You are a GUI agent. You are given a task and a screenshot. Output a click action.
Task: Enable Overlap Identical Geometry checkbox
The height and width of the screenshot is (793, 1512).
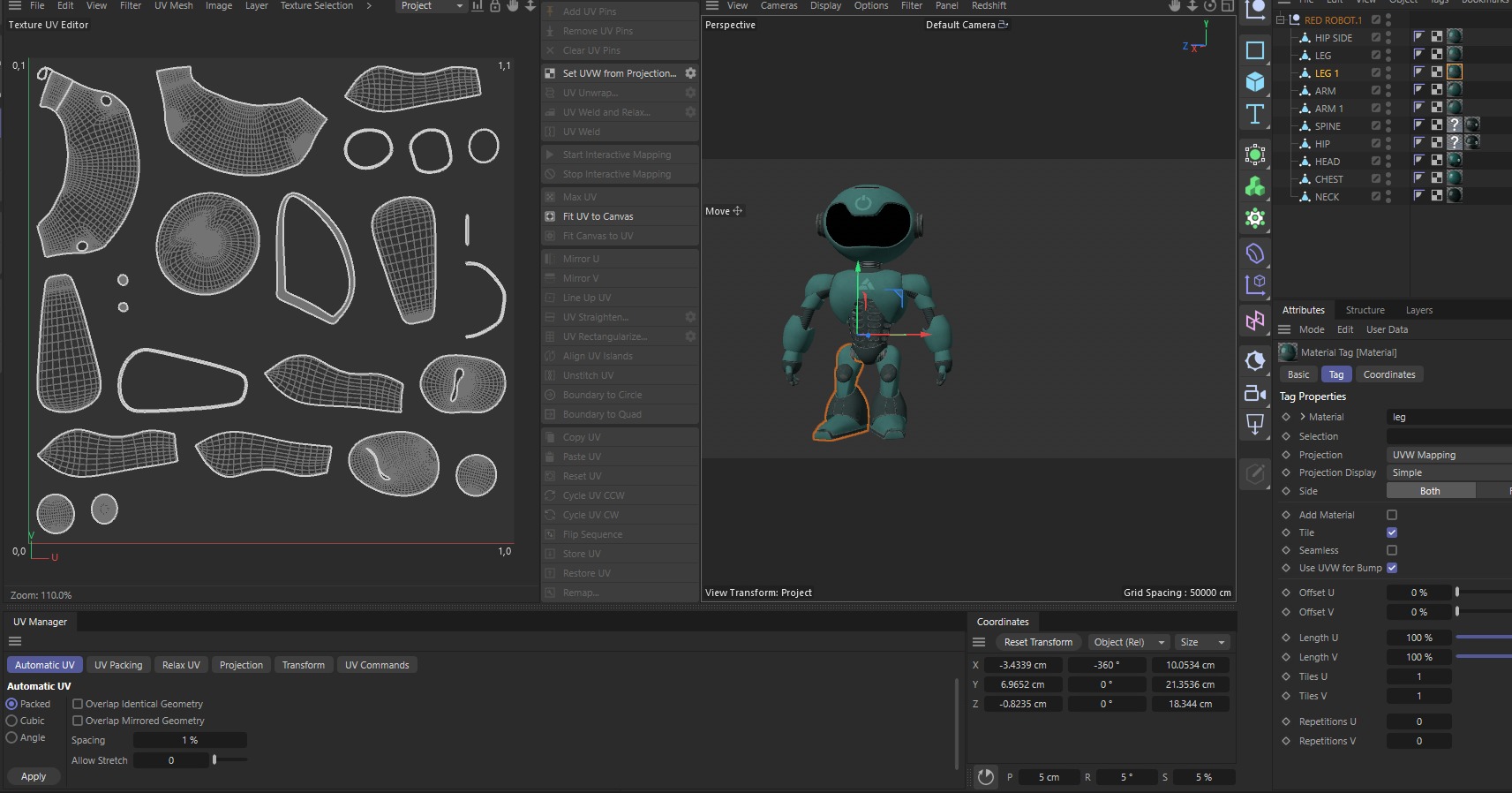pyautogui.click(x=78, y=704)
